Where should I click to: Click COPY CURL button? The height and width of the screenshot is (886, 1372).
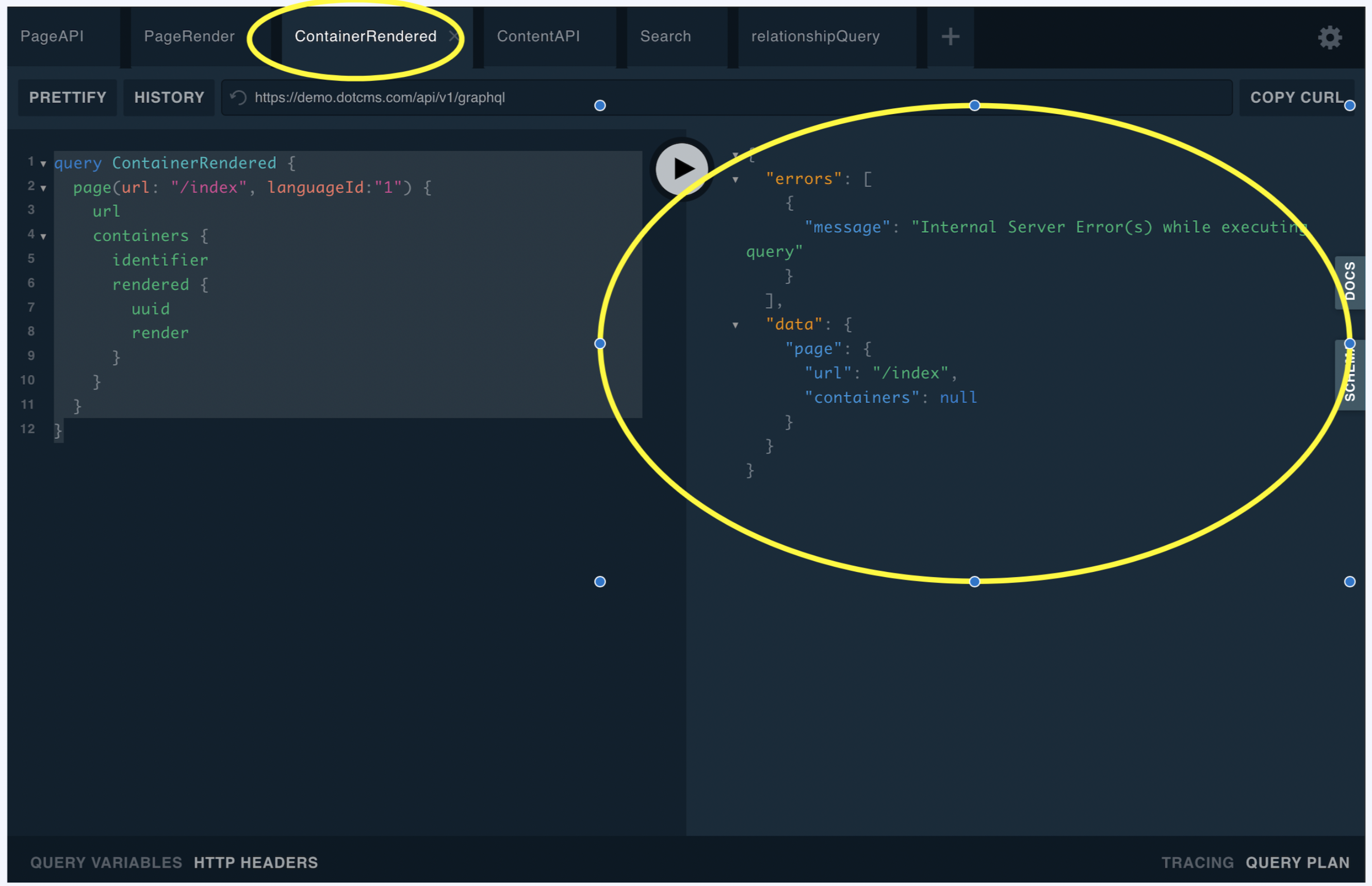pos(1297,98)
